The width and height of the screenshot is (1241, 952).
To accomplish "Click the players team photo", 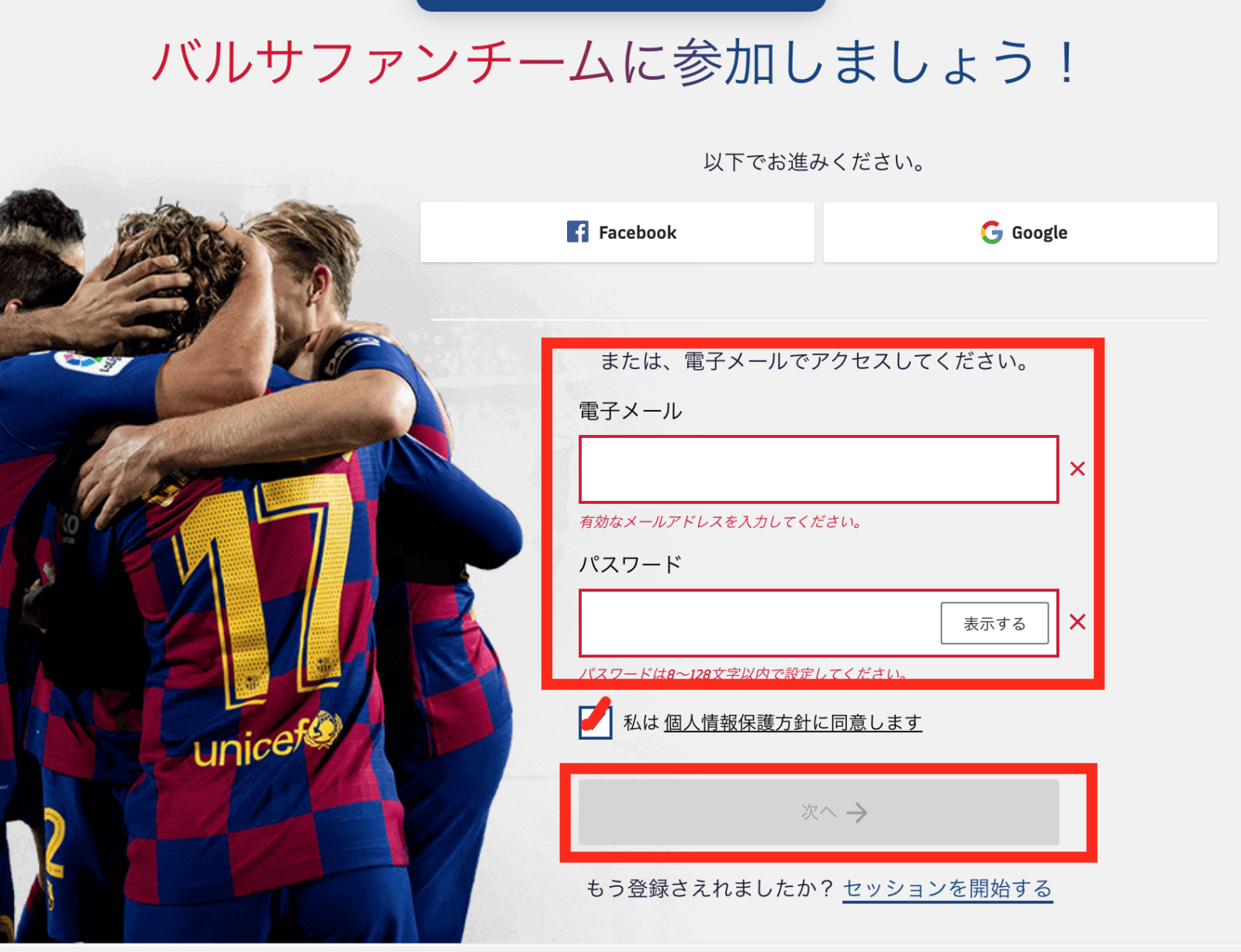I will pos(256,566).
